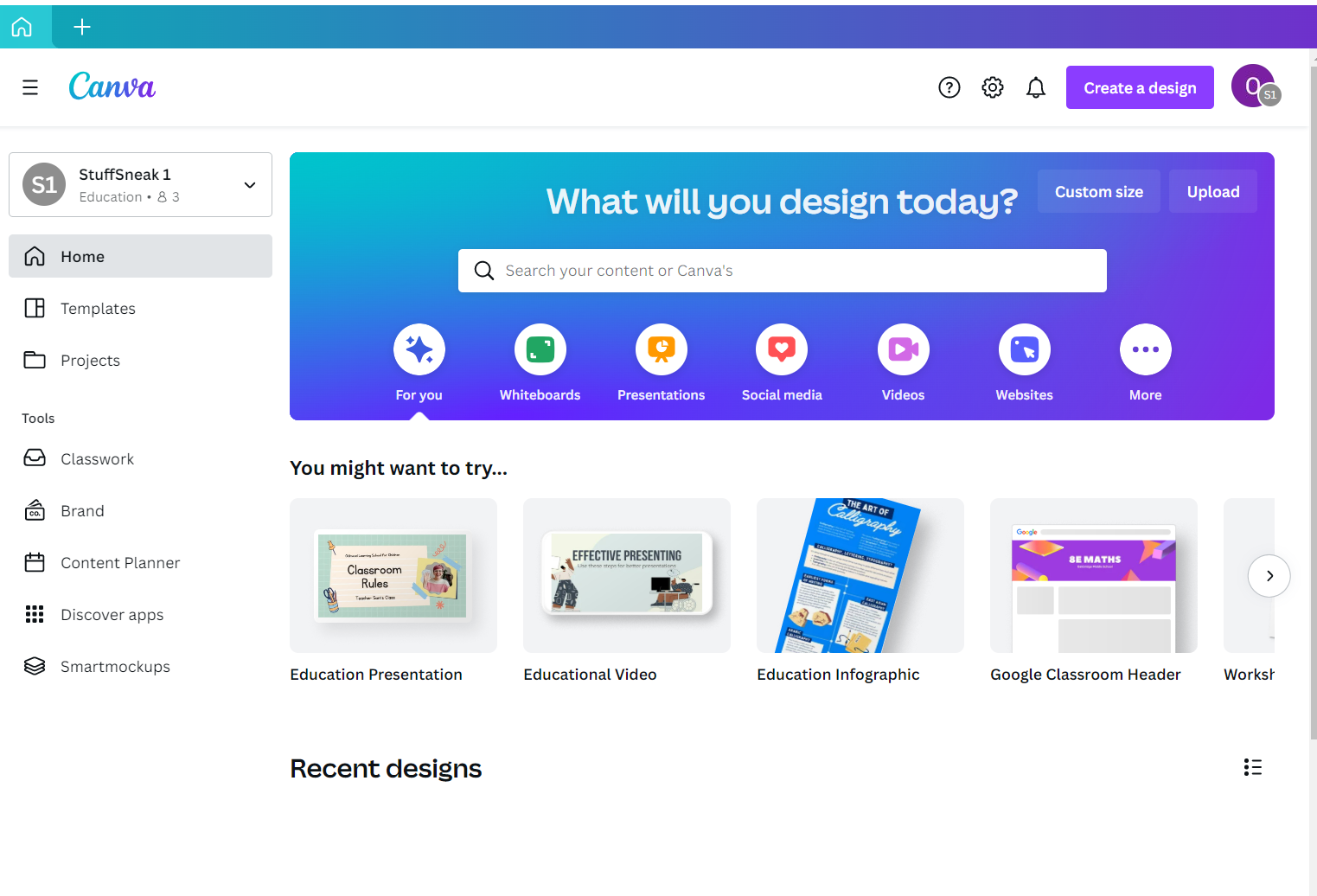Image resolution: width=1317 pixels, height=896 pixels.
Task: Click the home tab icon in top bar
Action: 22,27
